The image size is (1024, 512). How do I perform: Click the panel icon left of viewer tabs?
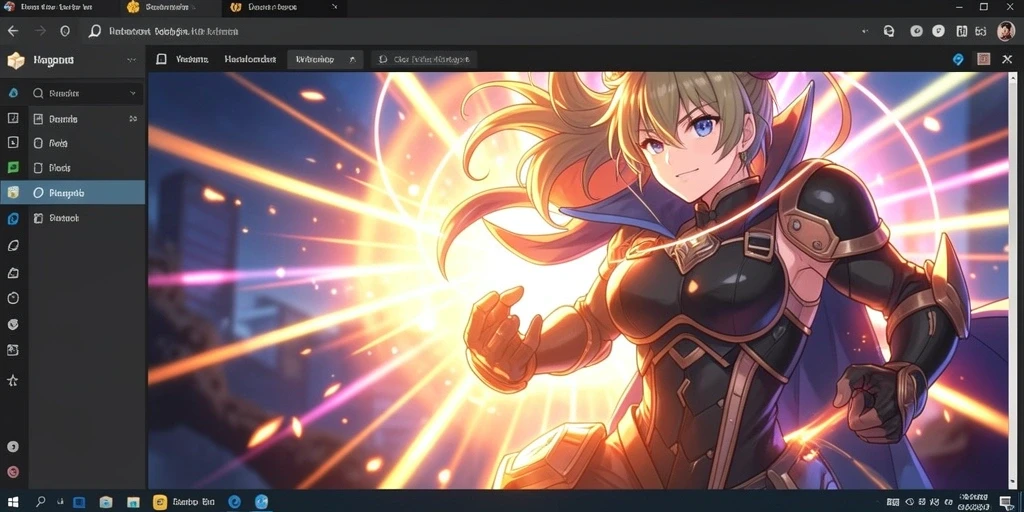[161, 59]
